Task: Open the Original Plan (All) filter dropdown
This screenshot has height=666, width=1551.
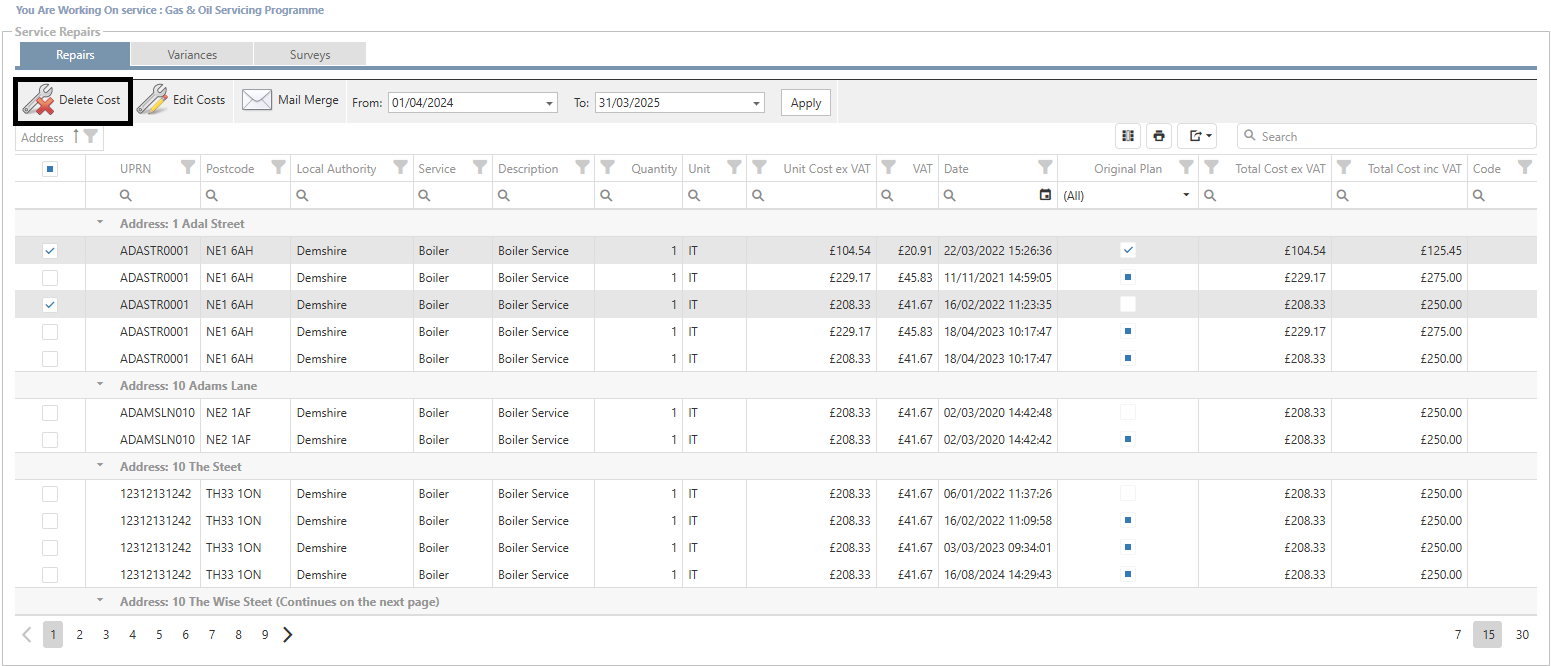Action: click(1186, 195)
